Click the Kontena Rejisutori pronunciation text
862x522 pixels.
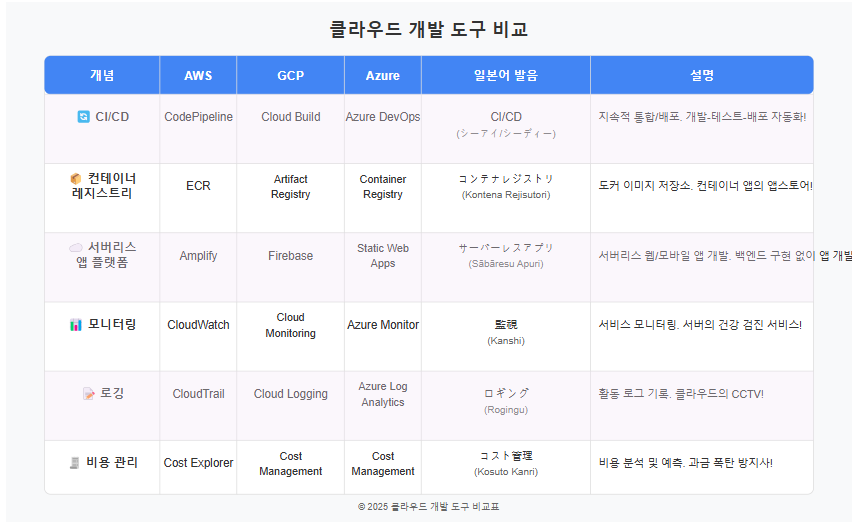click(x=506, y=195)
